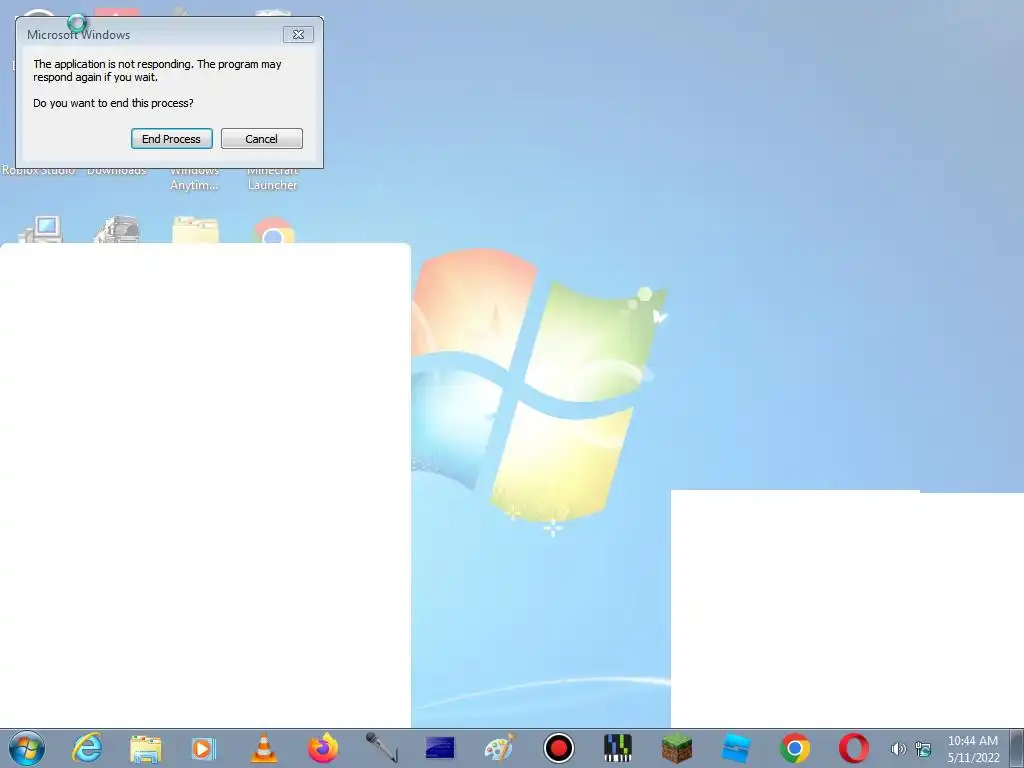This screenshot has height=768, width=1024.
Task: Open Google Chrome from the taskbar
Action: (x=795, y=748)
